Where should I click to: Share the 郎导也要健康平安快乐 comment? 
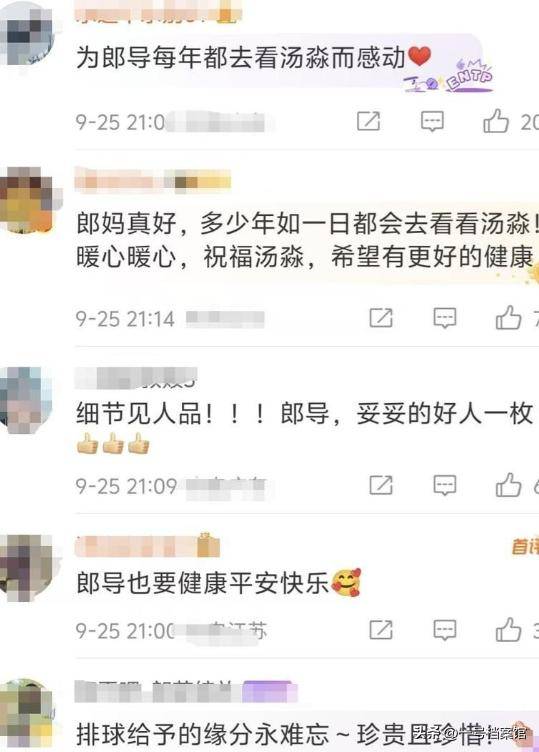pos(381,629)
